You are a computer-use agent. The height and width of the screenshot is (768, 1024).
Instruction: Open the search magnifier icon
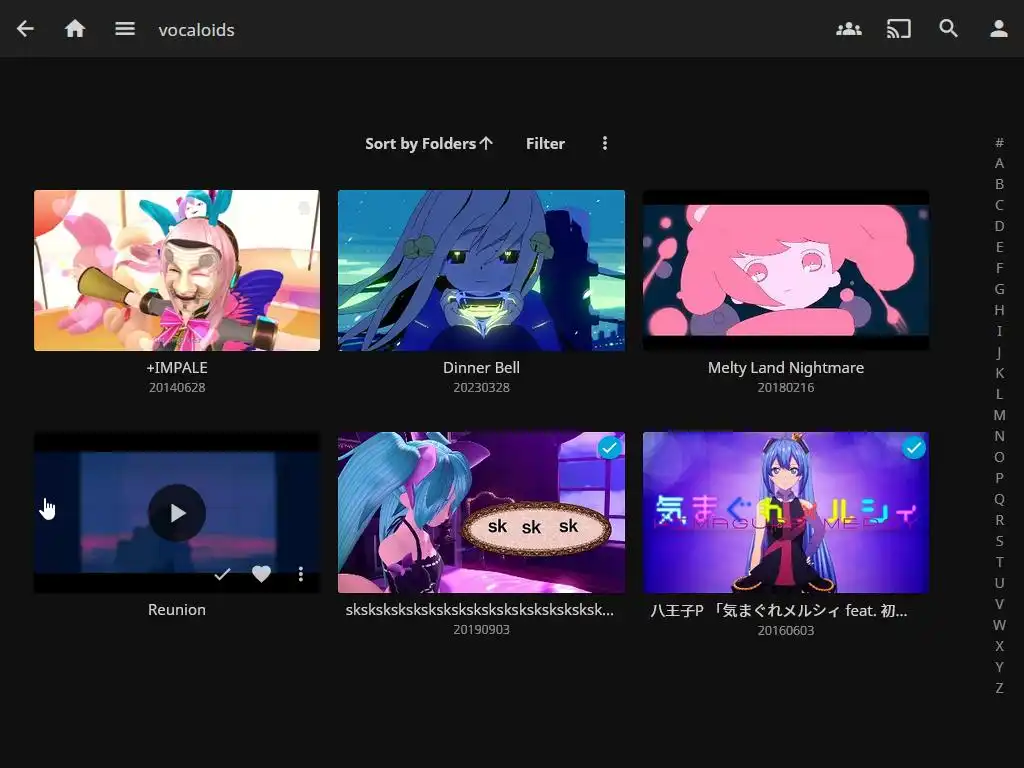tap(948, 29)
